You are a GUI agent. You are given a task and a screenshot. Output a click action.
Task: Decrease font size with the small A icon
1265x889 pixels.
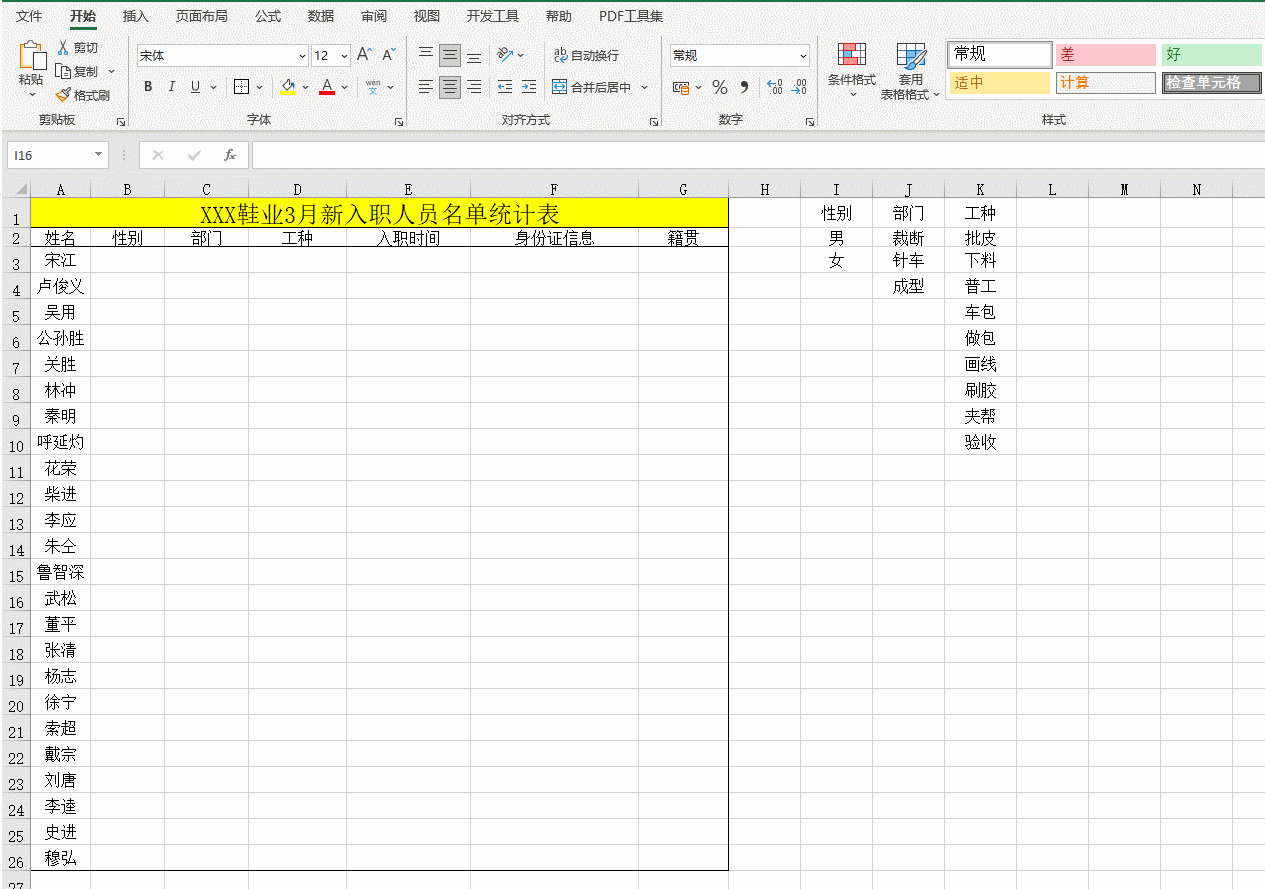pyautogui.click(x=389, y=55)
